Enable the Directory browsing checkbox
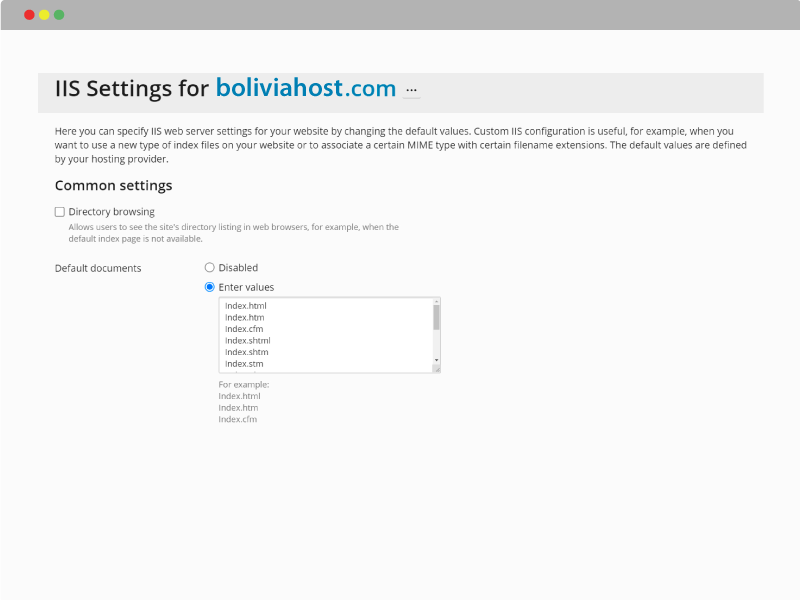 click(60, 212)
